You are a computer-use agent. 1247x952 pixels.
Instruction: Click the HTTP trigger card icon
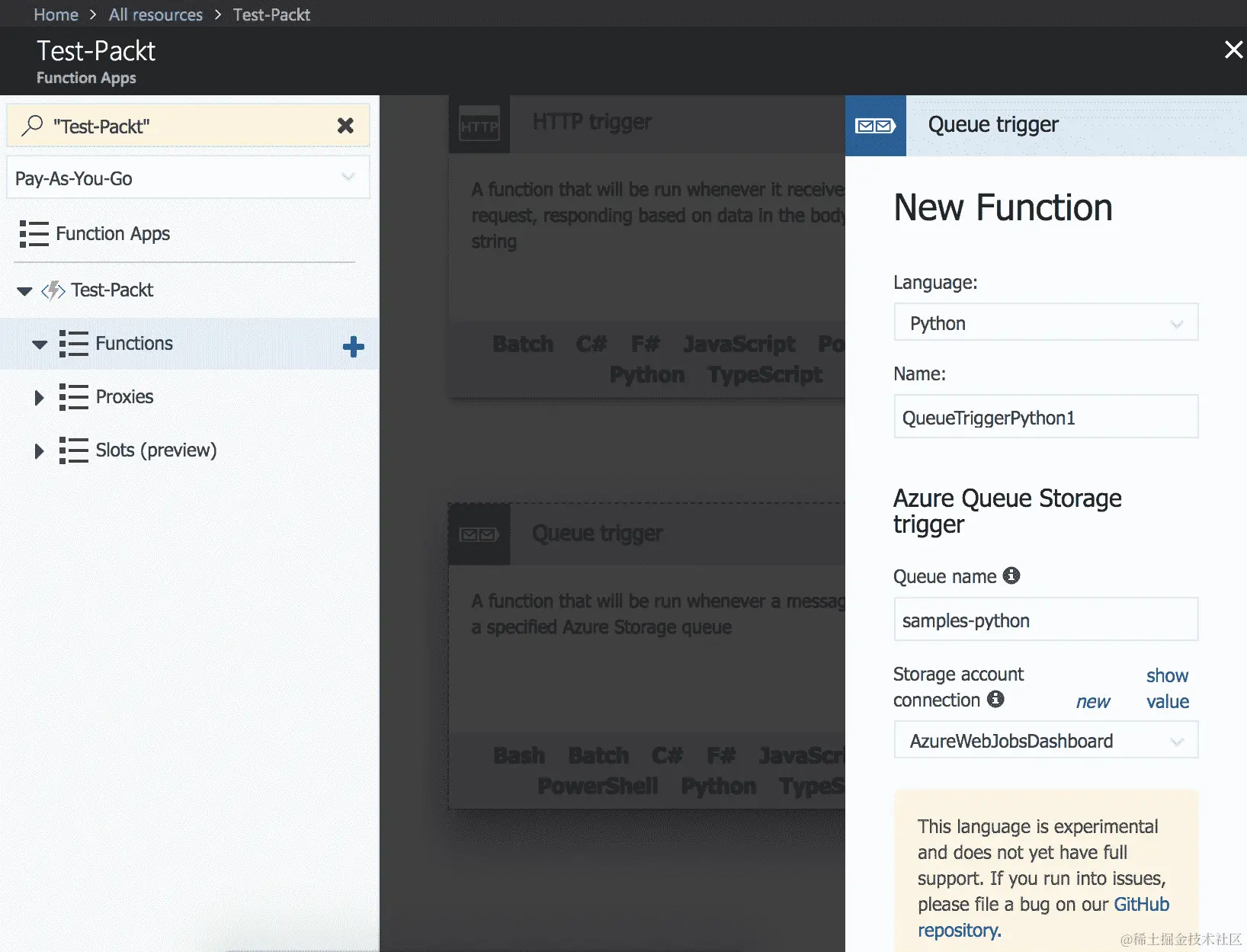[x=479, y=125]
